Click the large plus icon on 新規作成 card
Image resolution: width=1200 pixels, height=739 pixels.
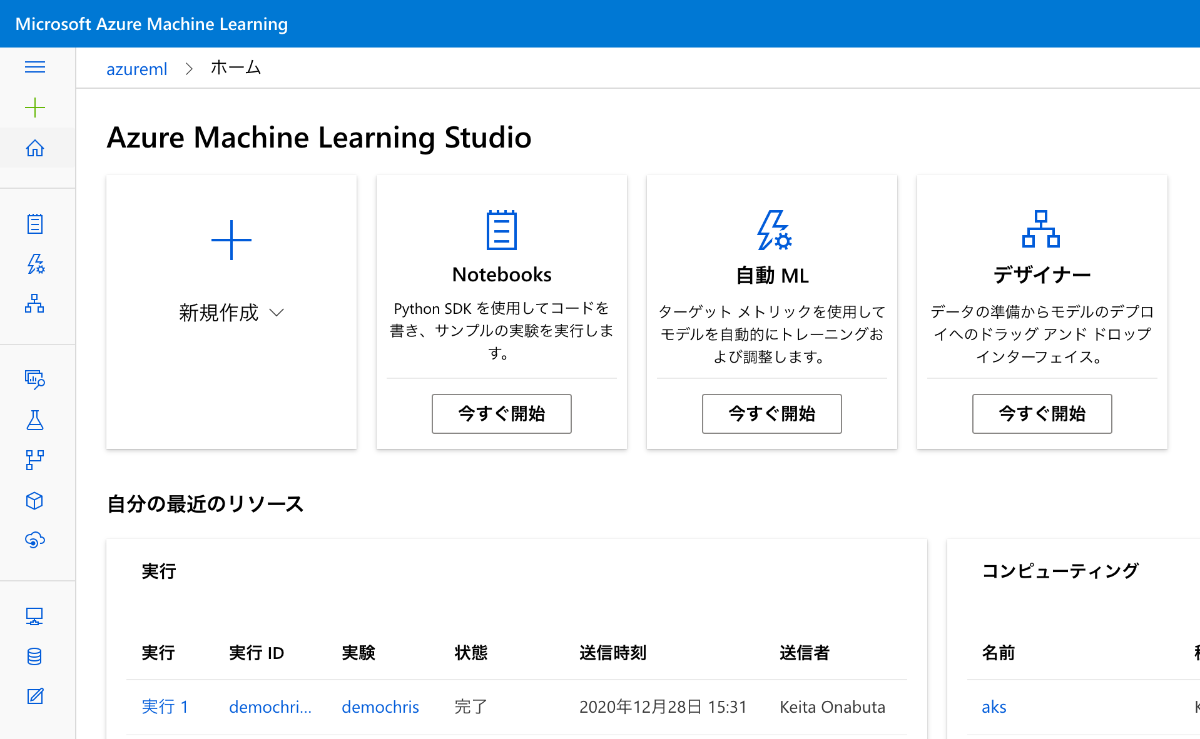tap(231, 240)
